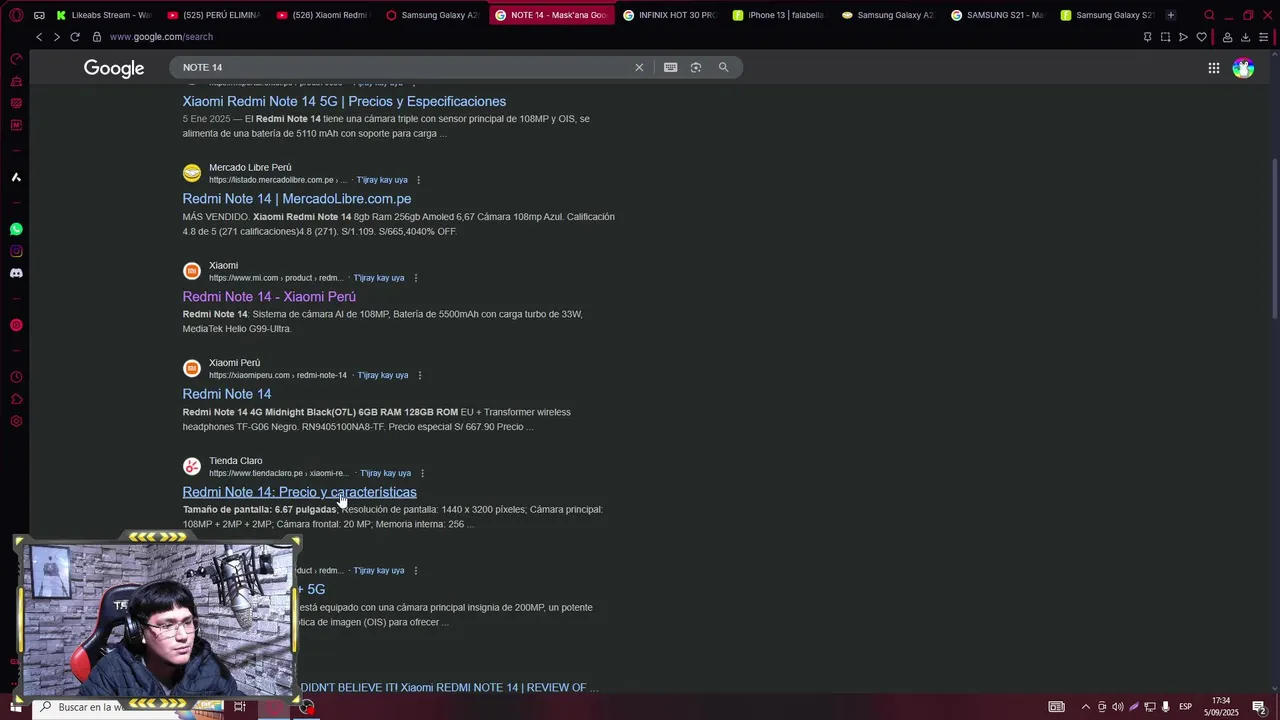Switch to Likeabs Stream tab
The width and height of the screenshot is (1280, 720).
click(102, 15)
